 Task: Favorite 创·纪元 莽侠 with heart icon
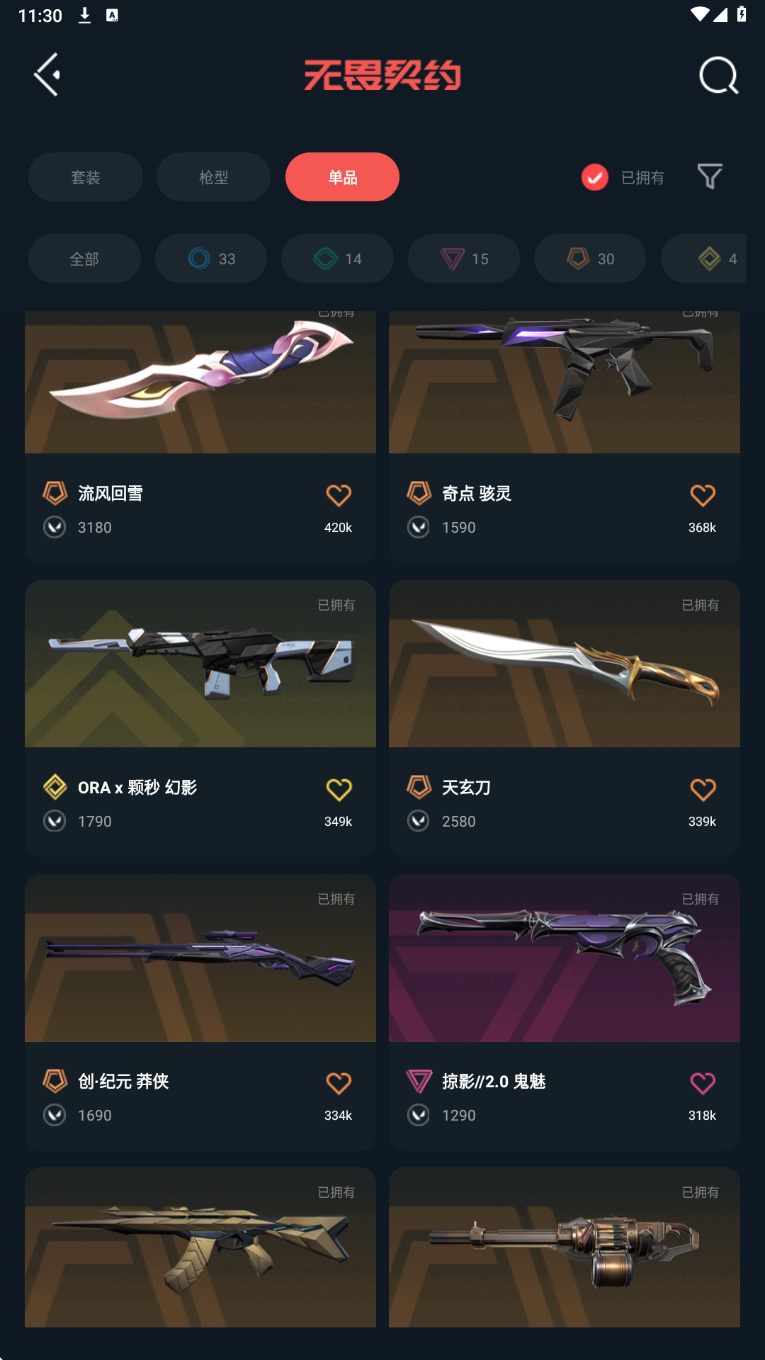pos(339,1083)
